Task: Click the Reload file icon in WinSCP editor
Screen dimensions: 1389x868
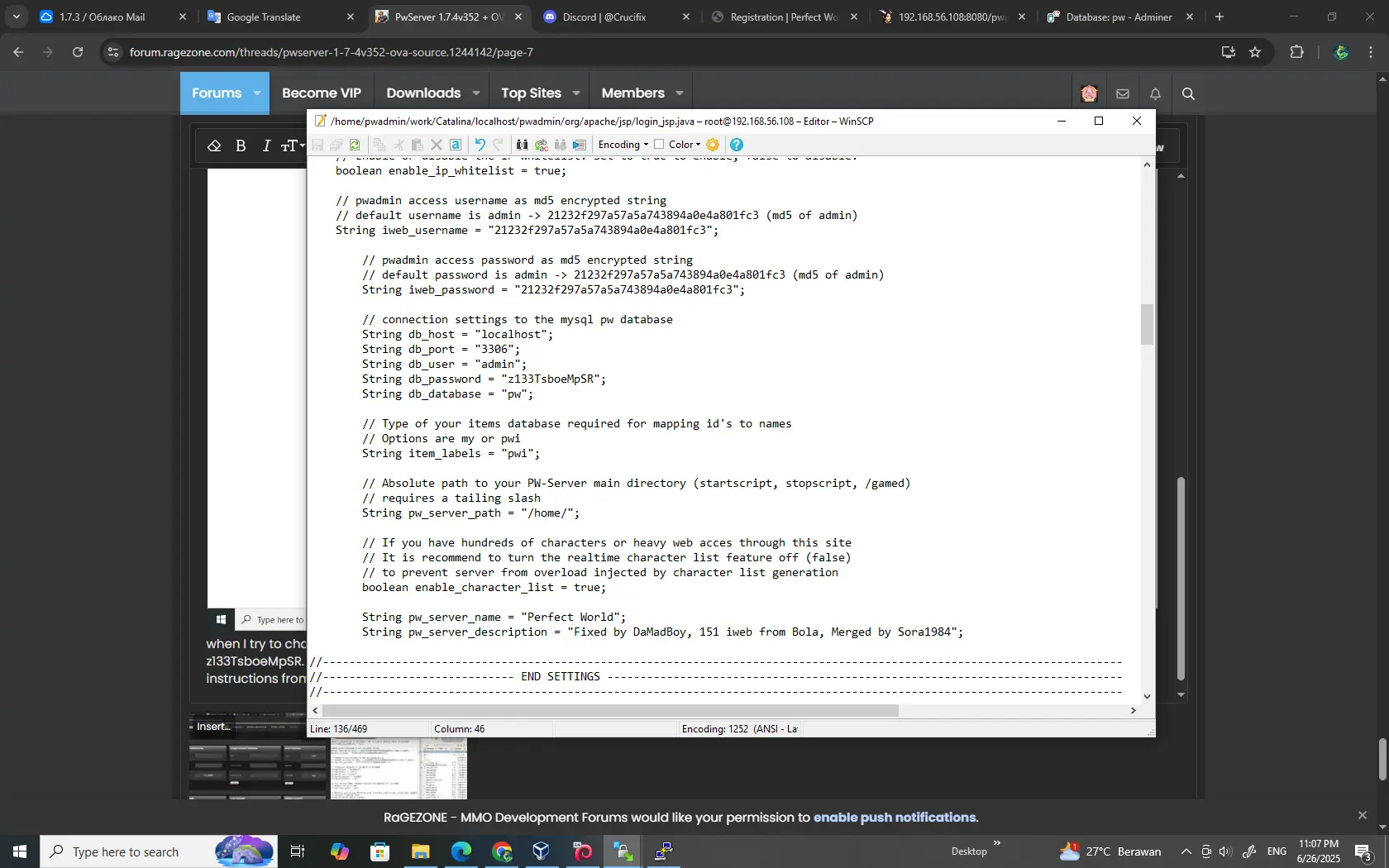Action: 355,145
